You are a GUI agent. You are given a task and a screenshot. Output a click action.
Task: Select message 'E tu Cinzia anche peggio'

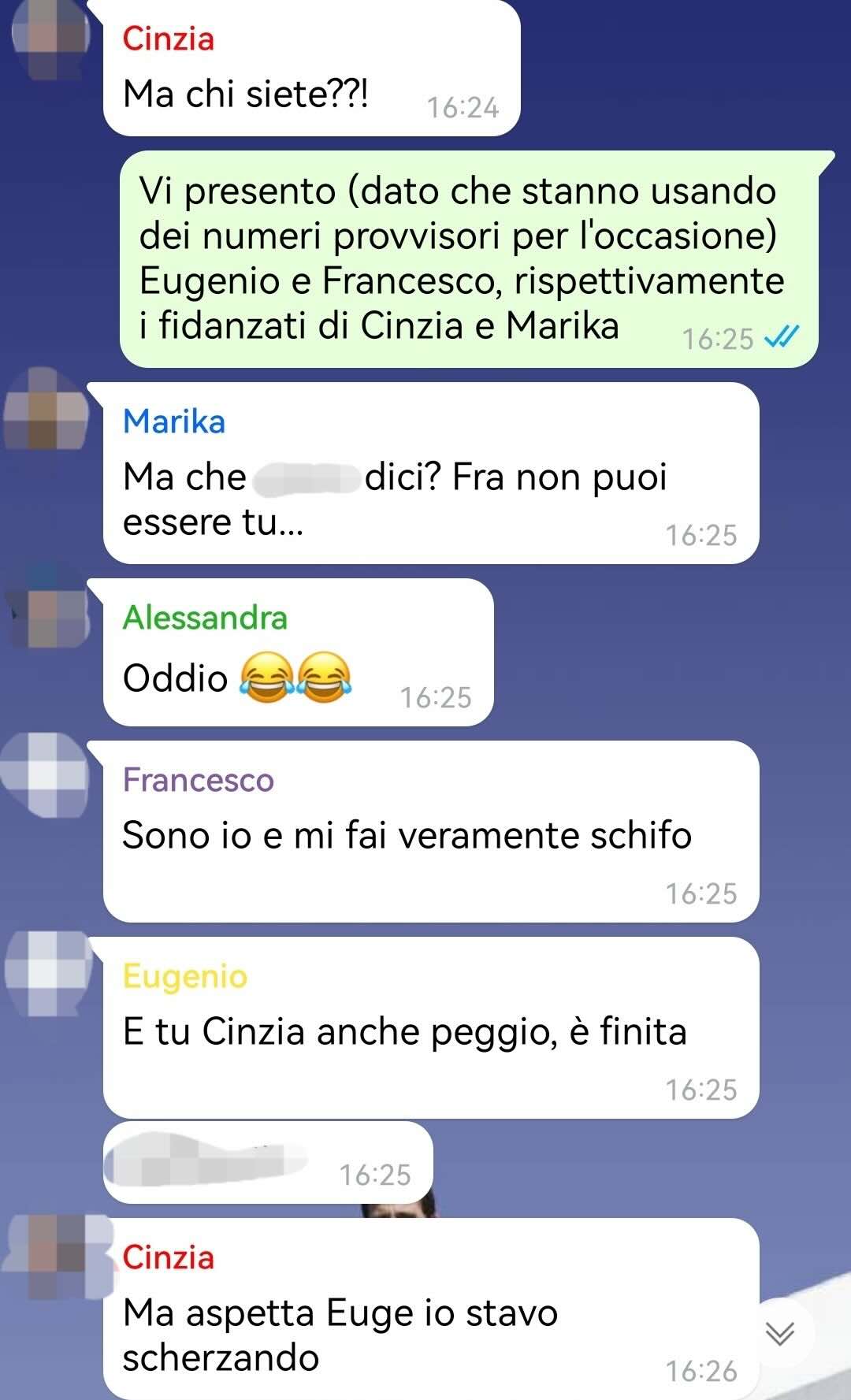[431, 1027]
